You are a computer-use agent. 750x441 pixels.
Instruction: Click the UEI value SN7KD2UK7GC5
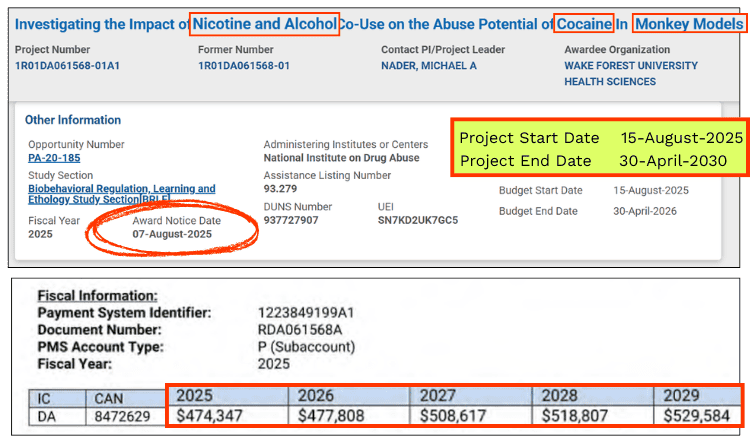point(420,220)
